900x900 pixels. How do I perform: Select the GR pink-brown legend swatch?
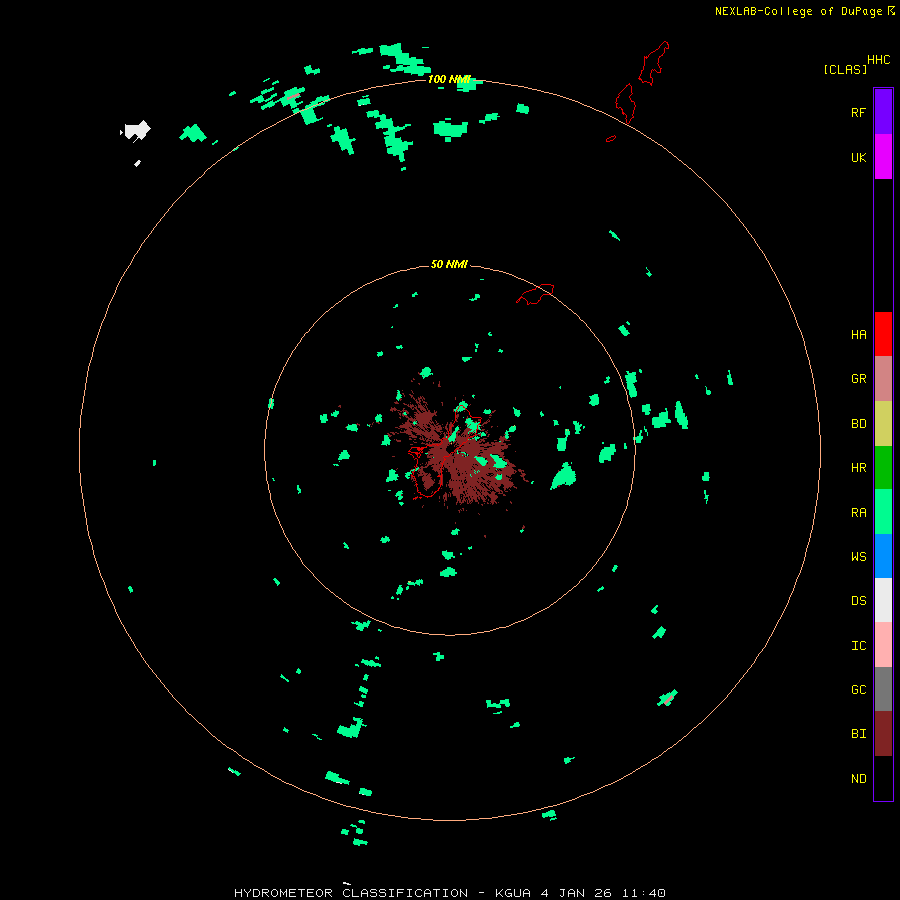[x=883, y=379]
